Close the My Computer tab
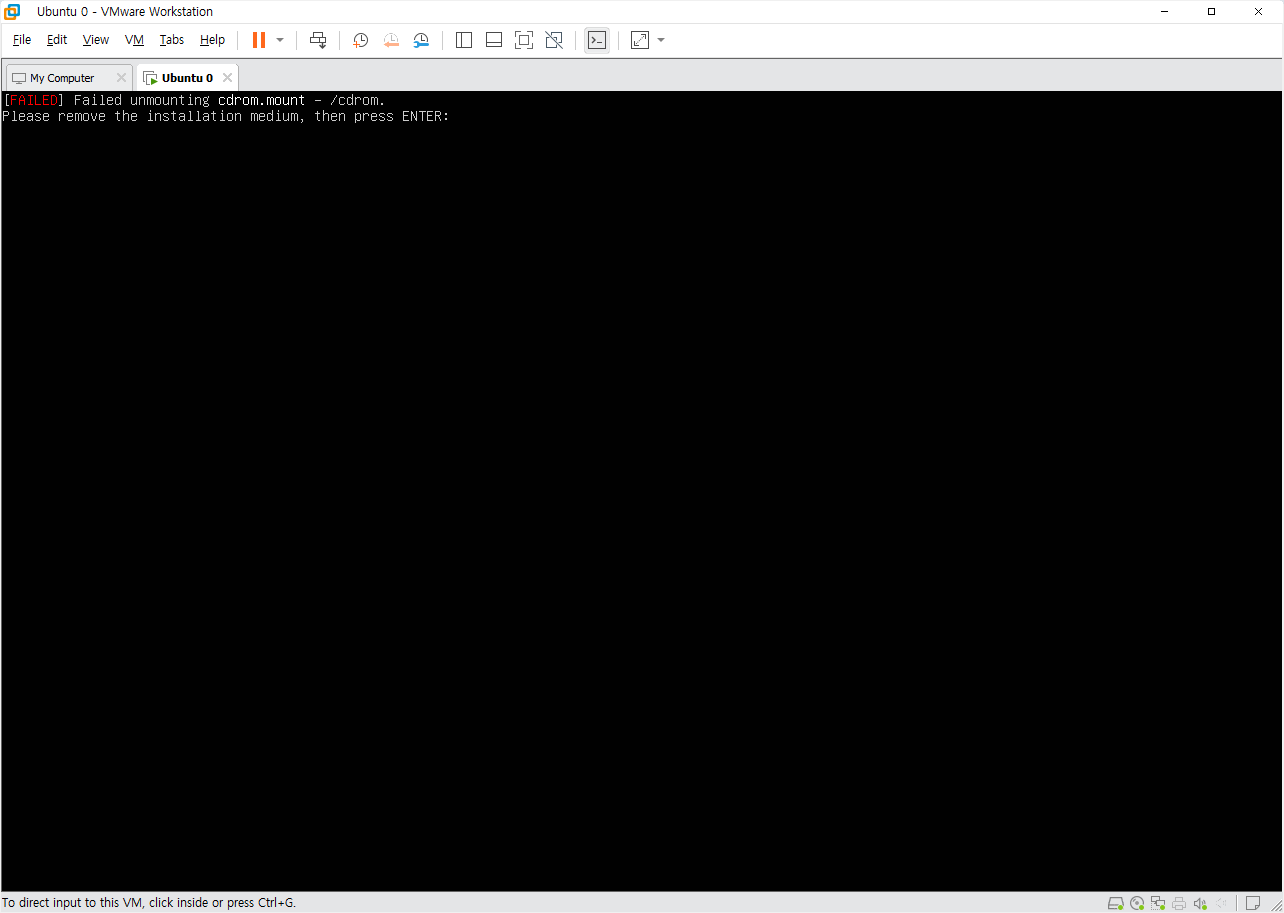1284x913 pixels. 121,78
